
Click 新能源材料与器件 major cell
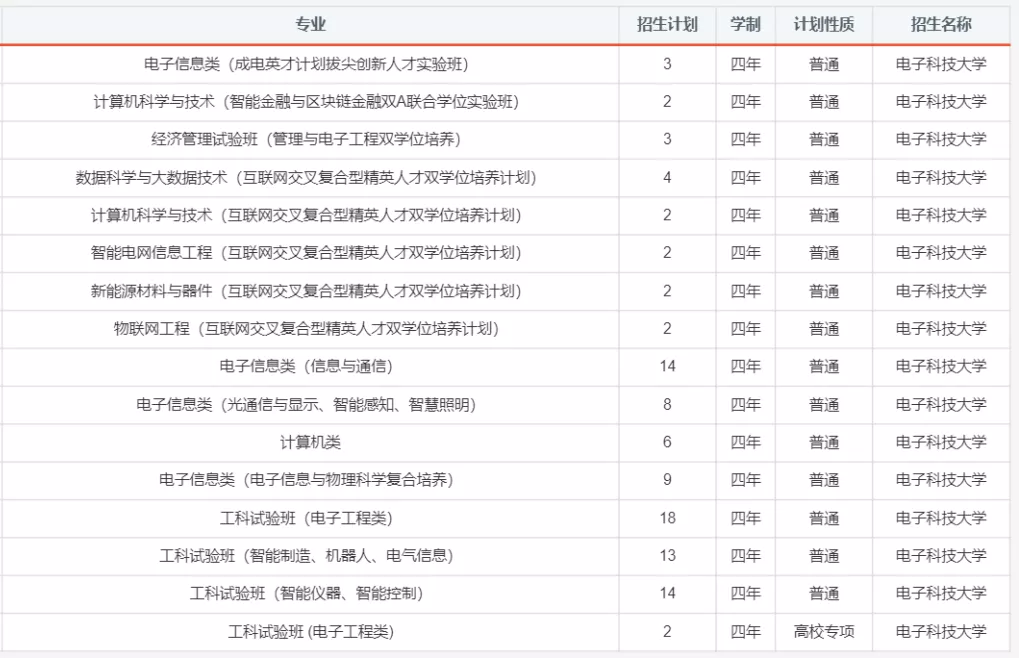point(311,290)
